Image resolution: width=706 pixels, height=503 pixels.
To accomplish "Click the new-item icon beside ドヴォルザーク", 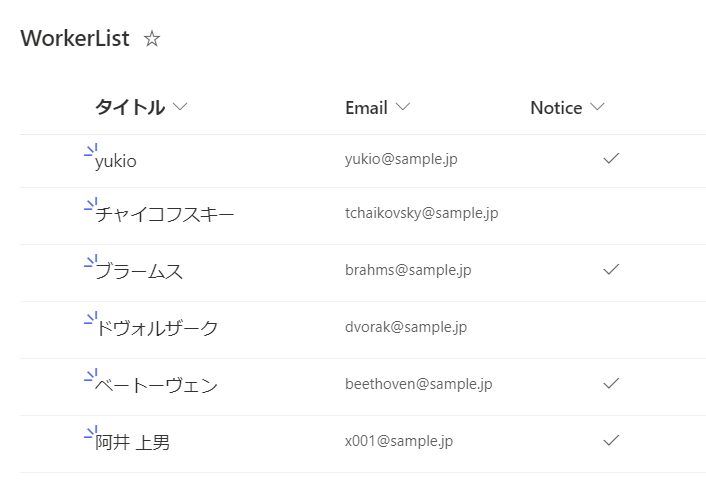I will click(x=91, y=319).
